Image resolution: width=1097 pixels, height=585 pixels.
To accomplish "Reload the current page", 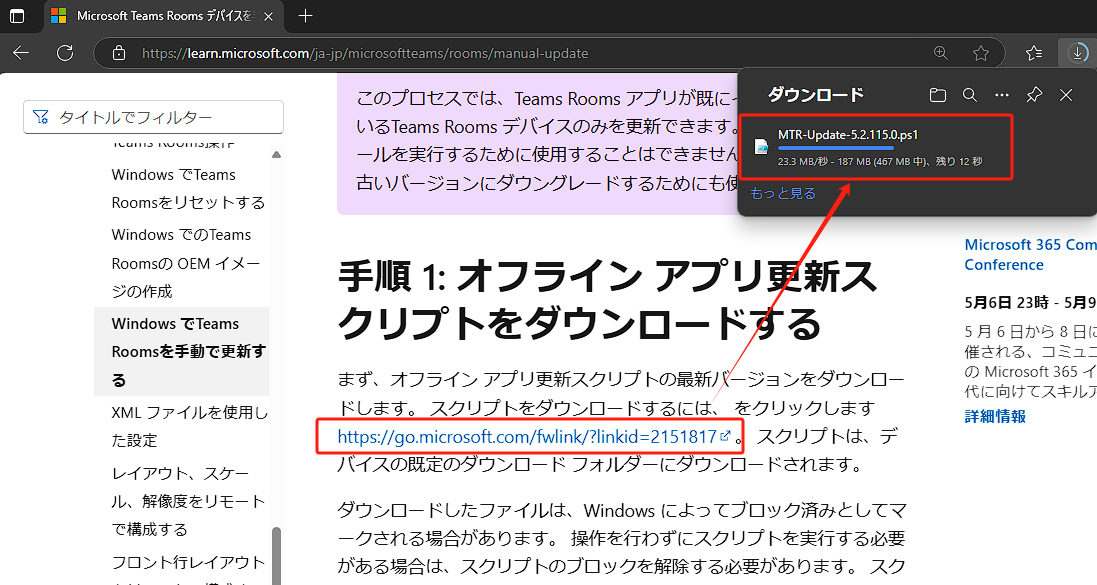I will click(65, 53).
